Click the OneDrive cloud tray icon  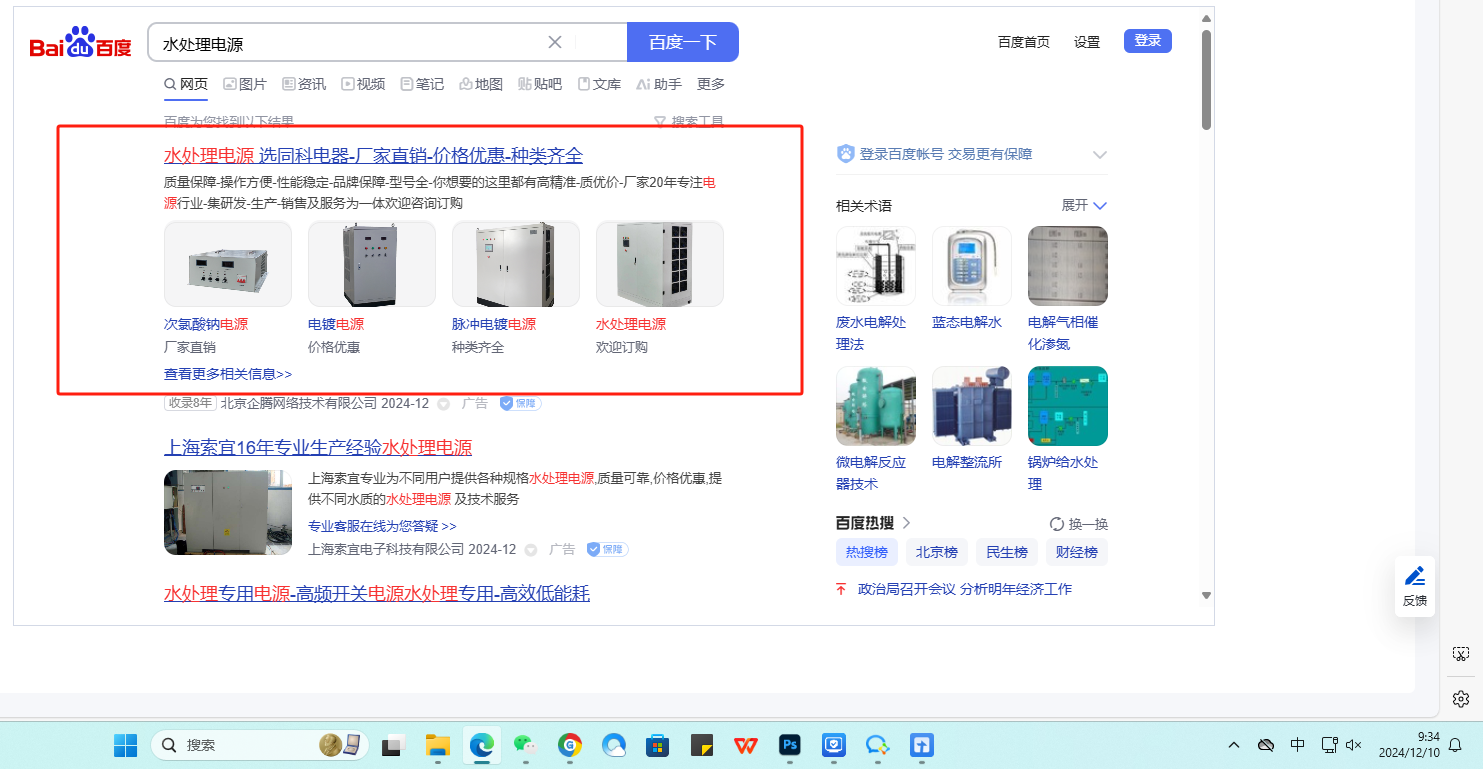coord(1266,745)
